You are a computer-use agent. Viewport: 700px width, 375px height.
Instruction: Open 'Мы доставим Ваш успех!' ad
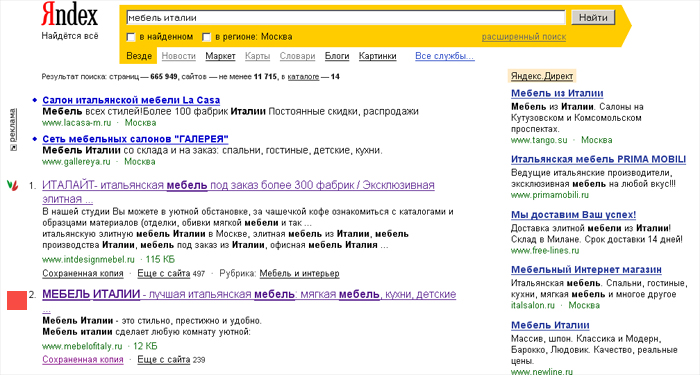pyautogui.click(x=574, y=215)
